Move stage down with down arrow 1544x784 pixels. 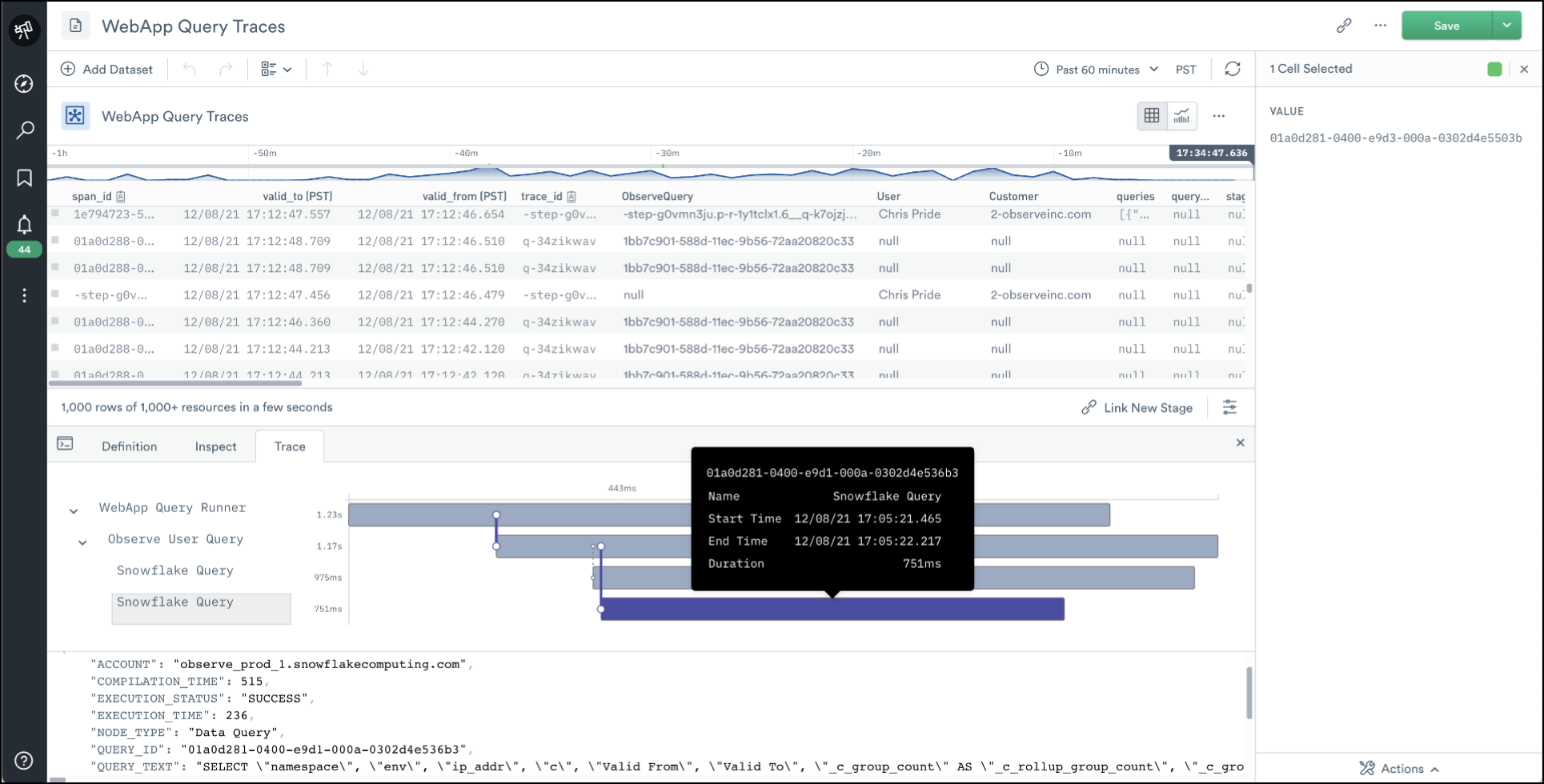363,70
